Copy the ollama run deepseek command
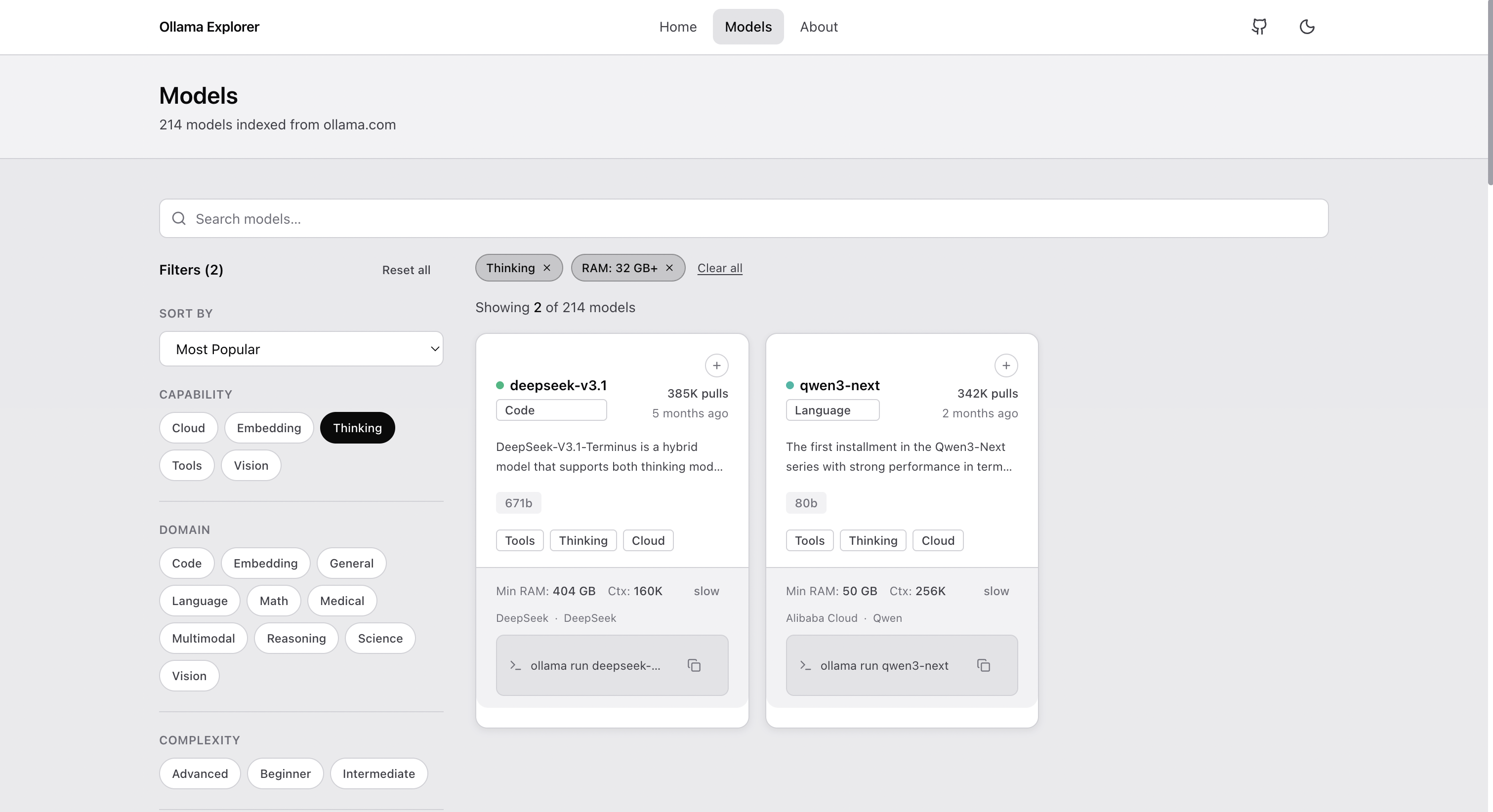Screen dimensions: 1493x812 [694, 665]
